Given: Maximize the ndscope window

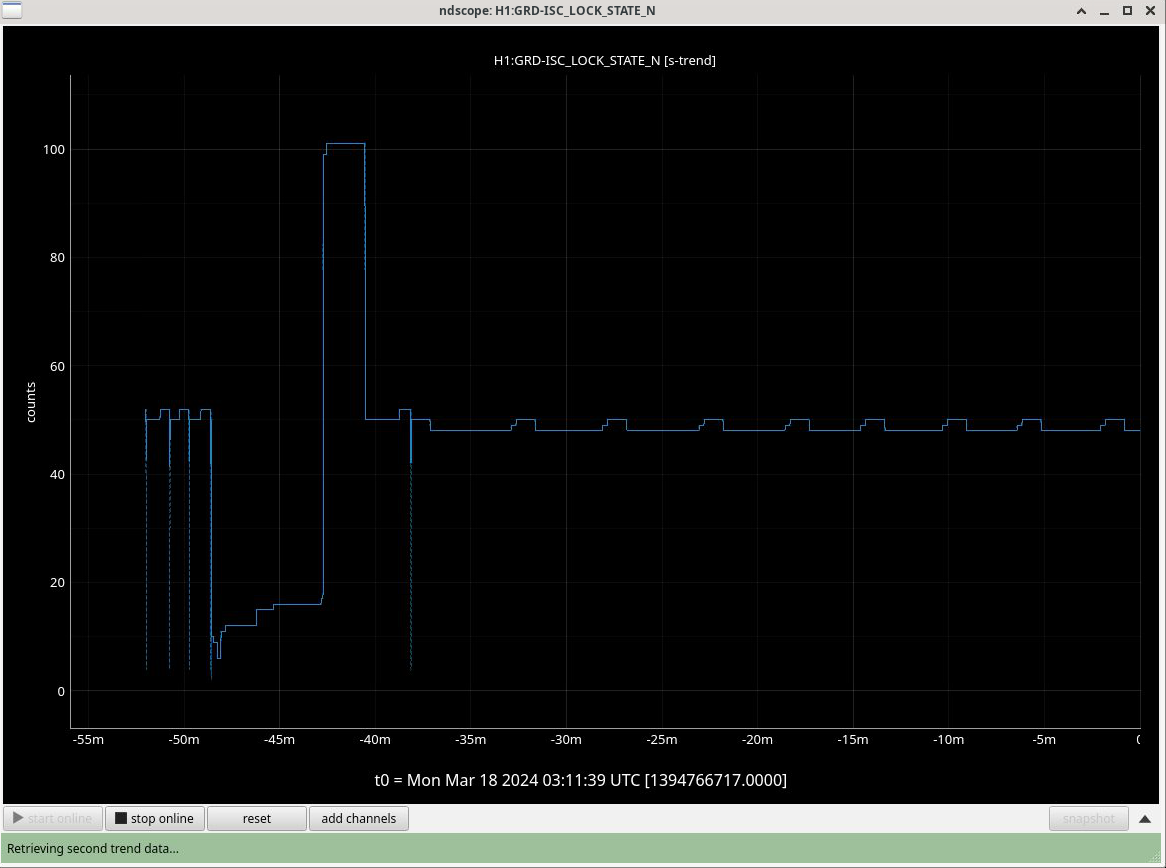Looking at the screenshot, I should (1127, 10).
